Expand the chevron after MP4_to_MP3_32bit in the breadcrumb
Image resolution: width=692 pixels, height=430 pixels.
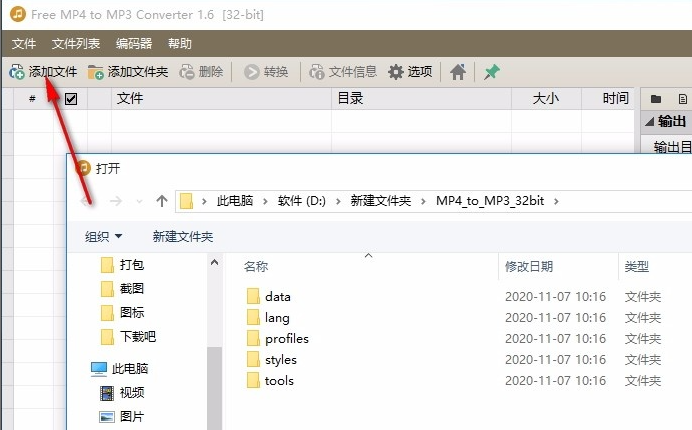pos(556,202)
